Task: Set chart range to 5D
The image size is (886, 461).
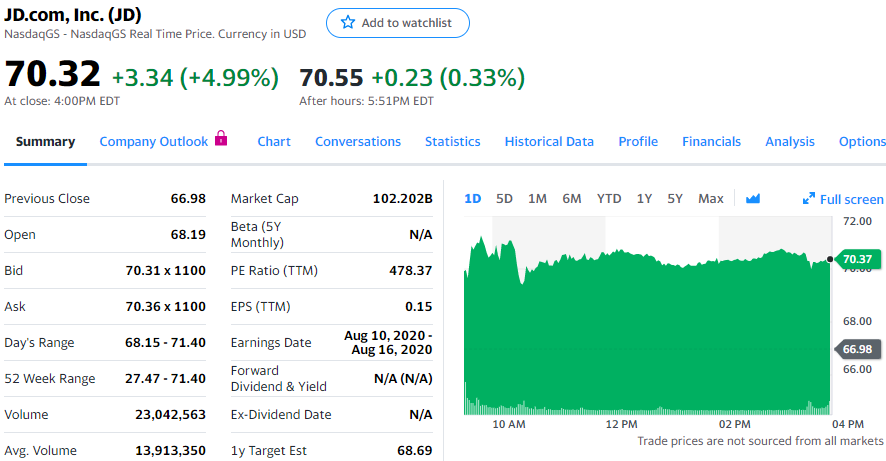Action: [x=505, y=199]
